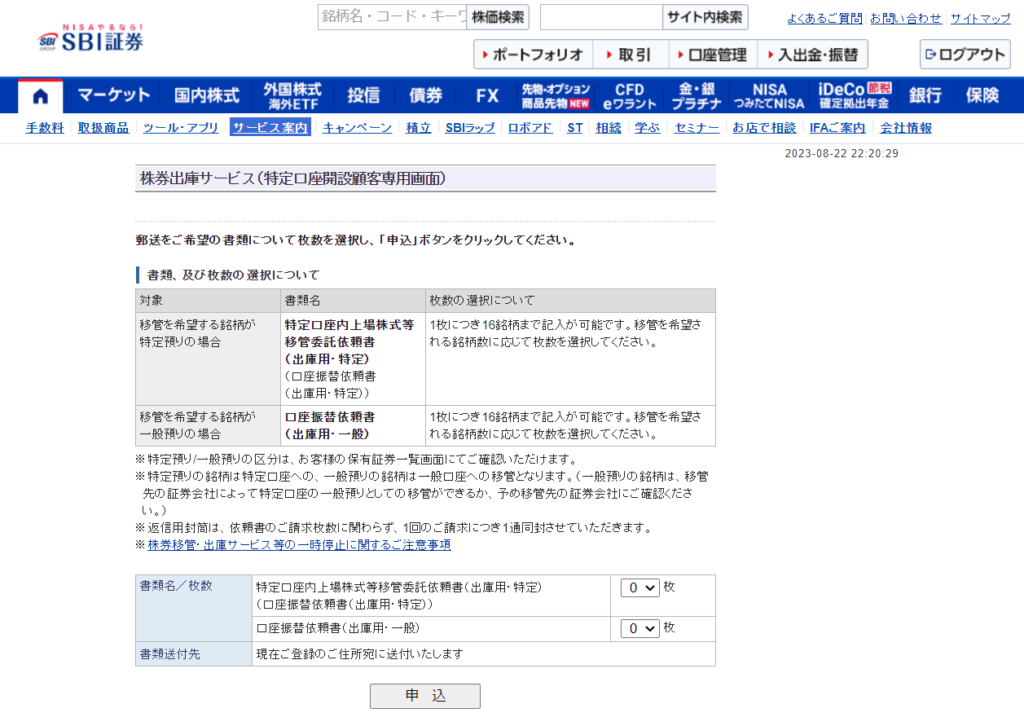Open the 口座振替依頼書（出庫用・一般） 枚数 dropdown
The width and height of the screenshot is (1024, 726).
(638, 628)
